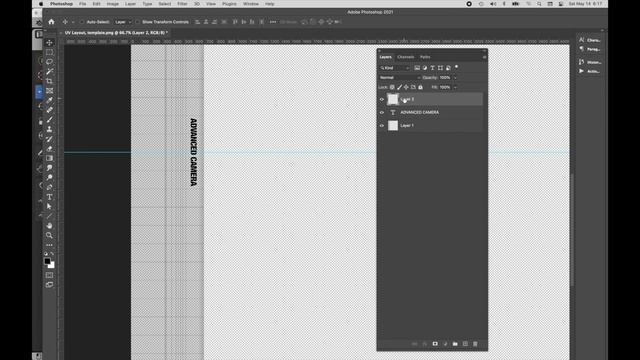Select the Horizontal Type tool
The width and height of the screenshot is (640, 360).
(x=49, y=197)
